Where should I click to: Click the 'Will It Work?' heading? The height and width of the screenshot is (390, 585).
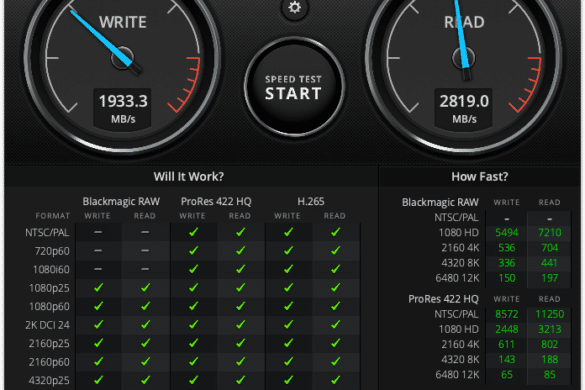click(x=189, y=177)
